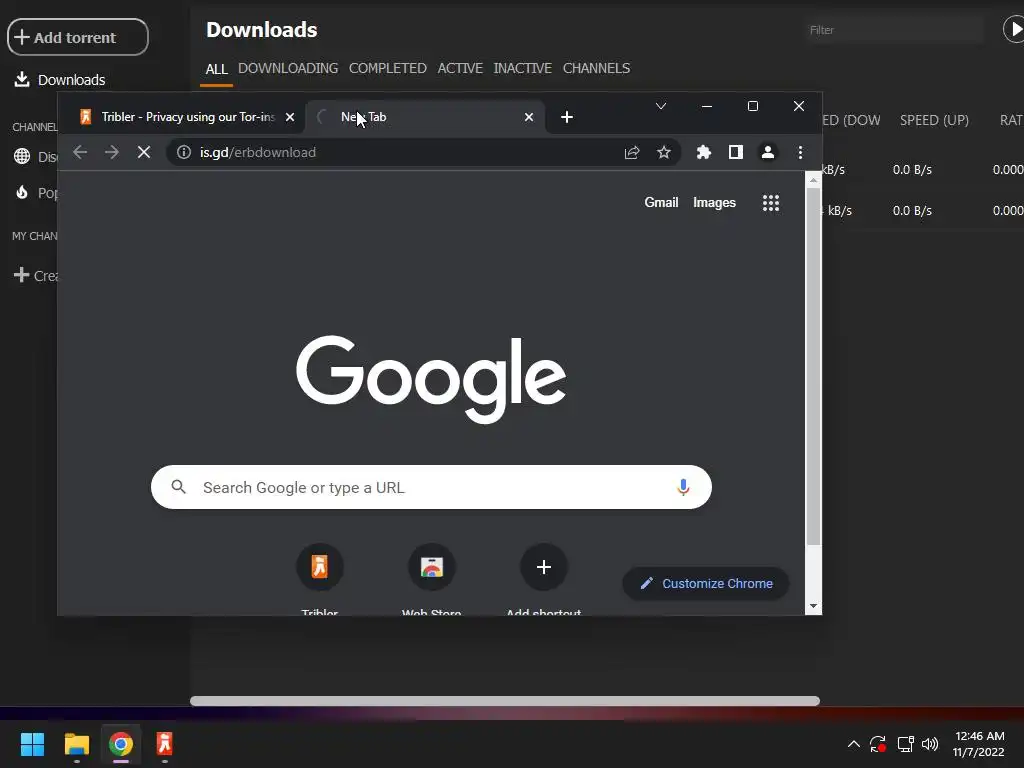The width and height of the screenshot is (1024, 768).
Task: Click the sync update tray icon
Action: pos(878,744)
